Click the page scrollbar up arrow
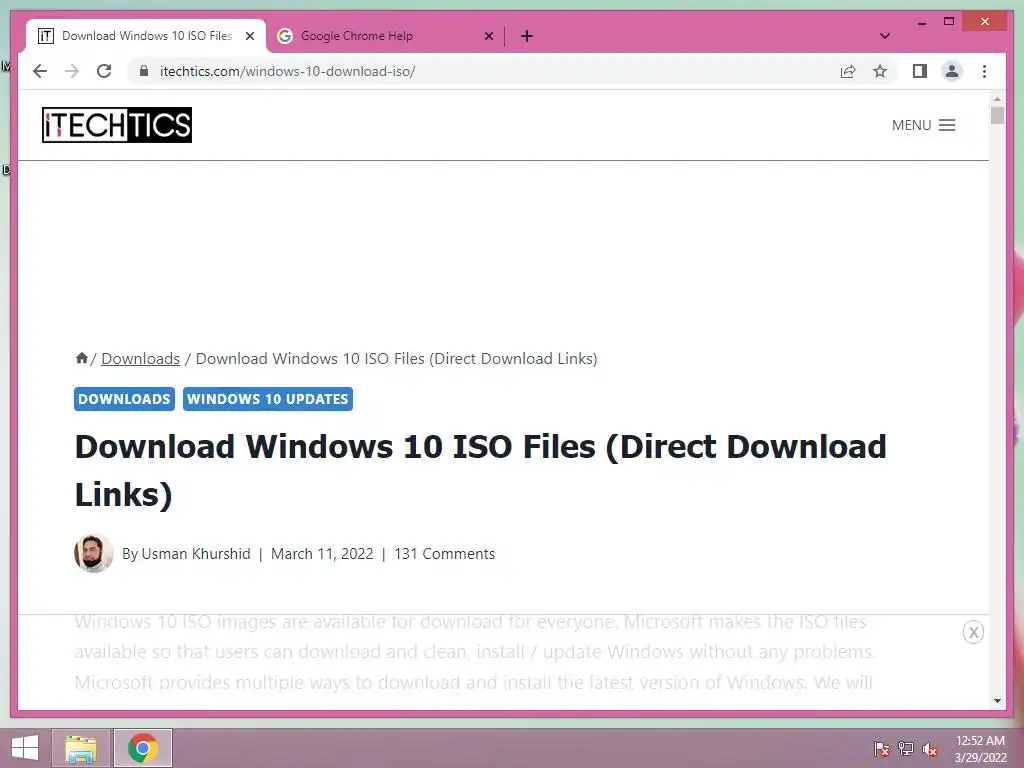Viewport: 1024px width, 768px height. tap(997, 99)
